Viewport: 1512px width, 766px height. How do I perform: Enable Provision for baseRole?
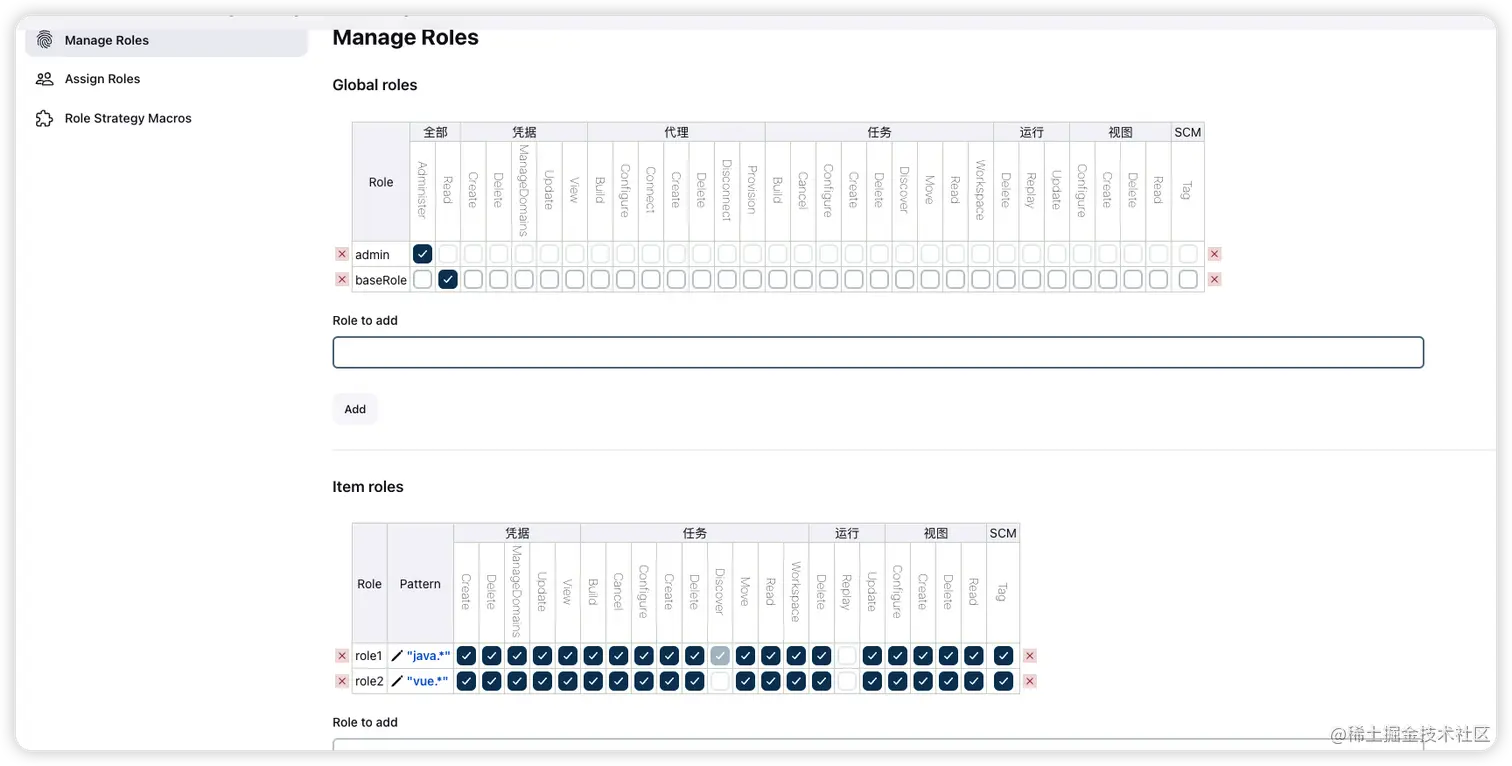point(752,280)
